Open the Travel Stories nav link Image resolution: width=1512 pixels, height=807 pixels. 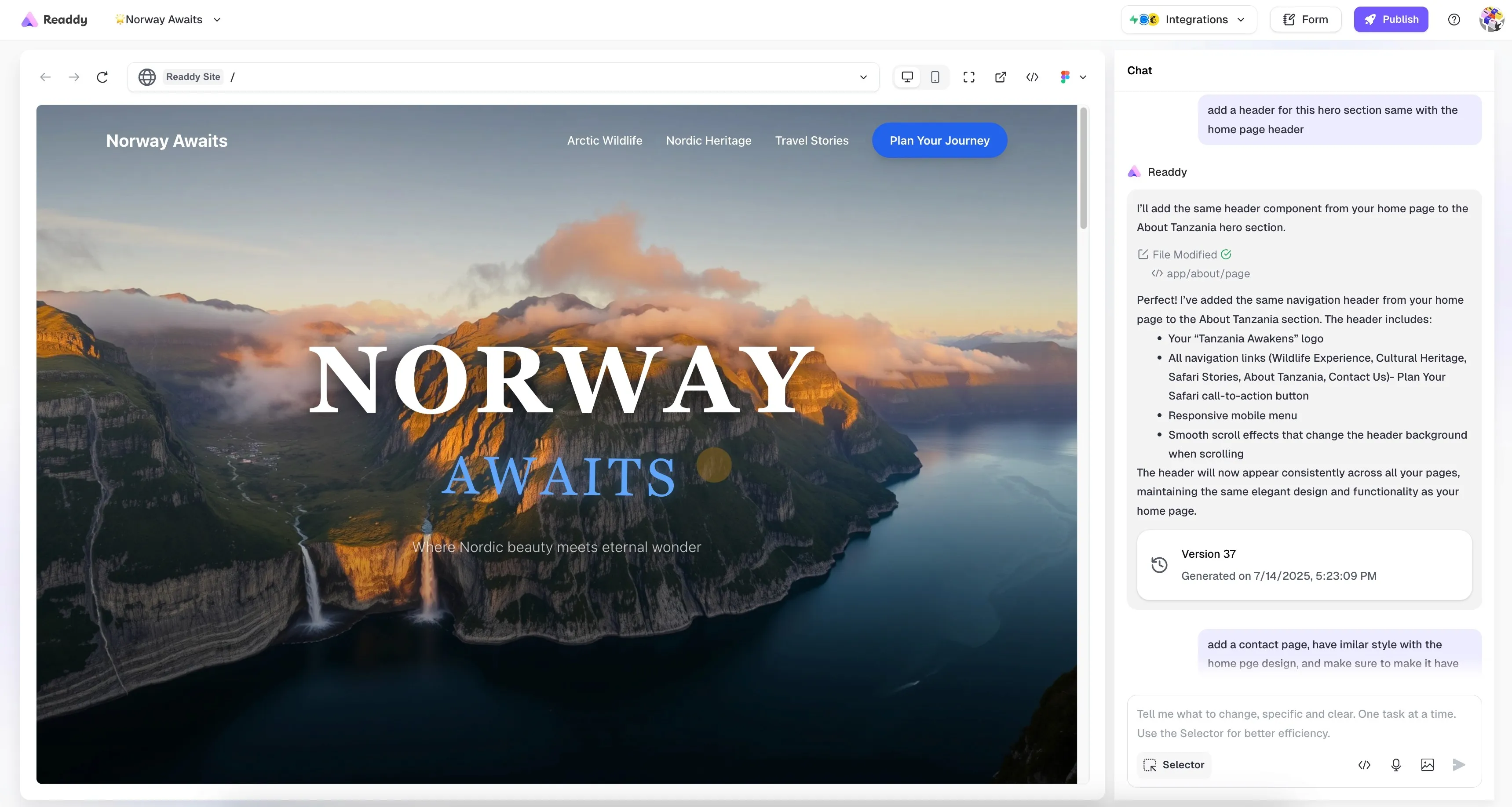(x=812, y=141)
